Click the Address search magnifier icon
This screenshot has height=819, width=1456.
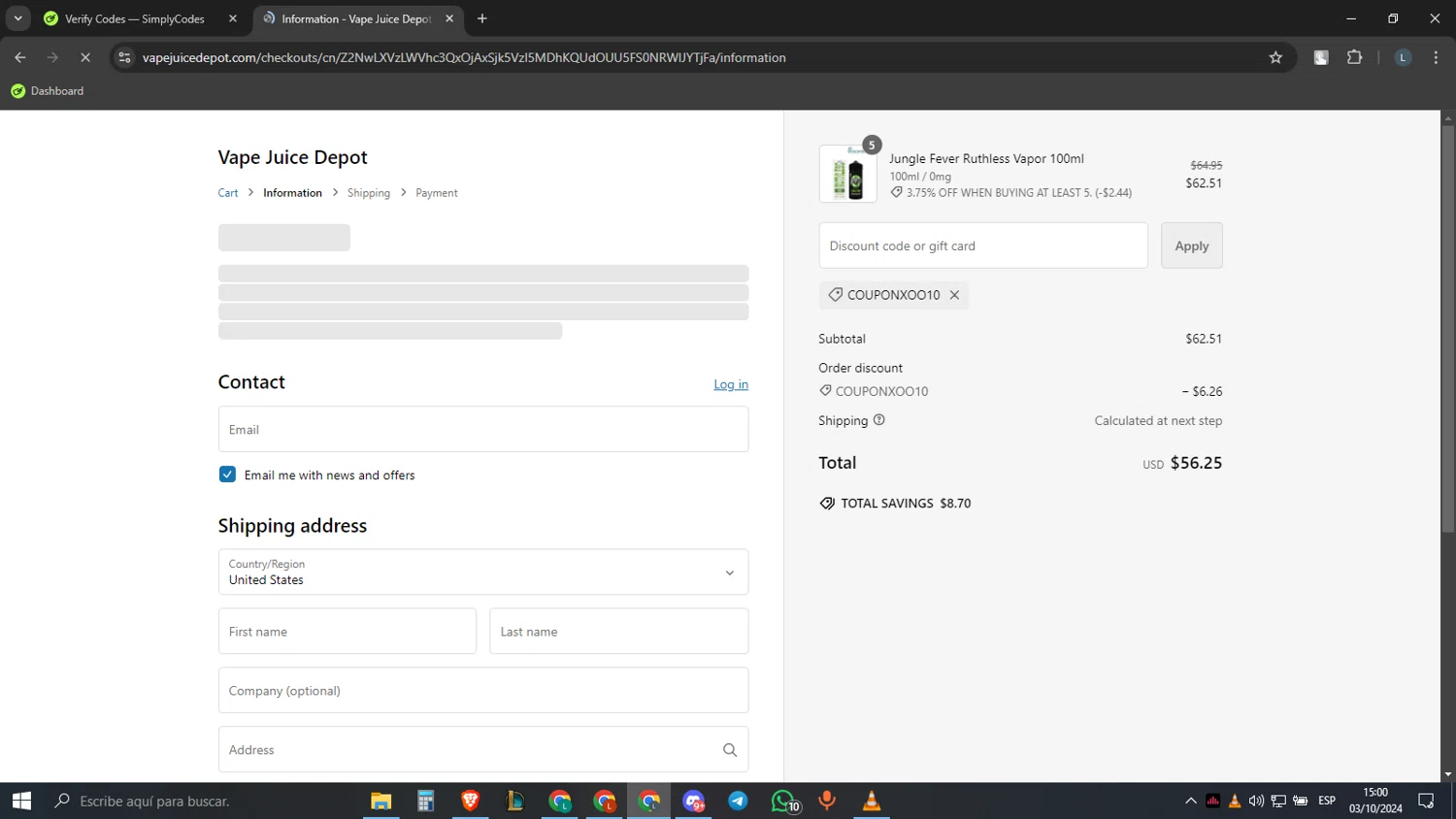[x=730, y=750]
